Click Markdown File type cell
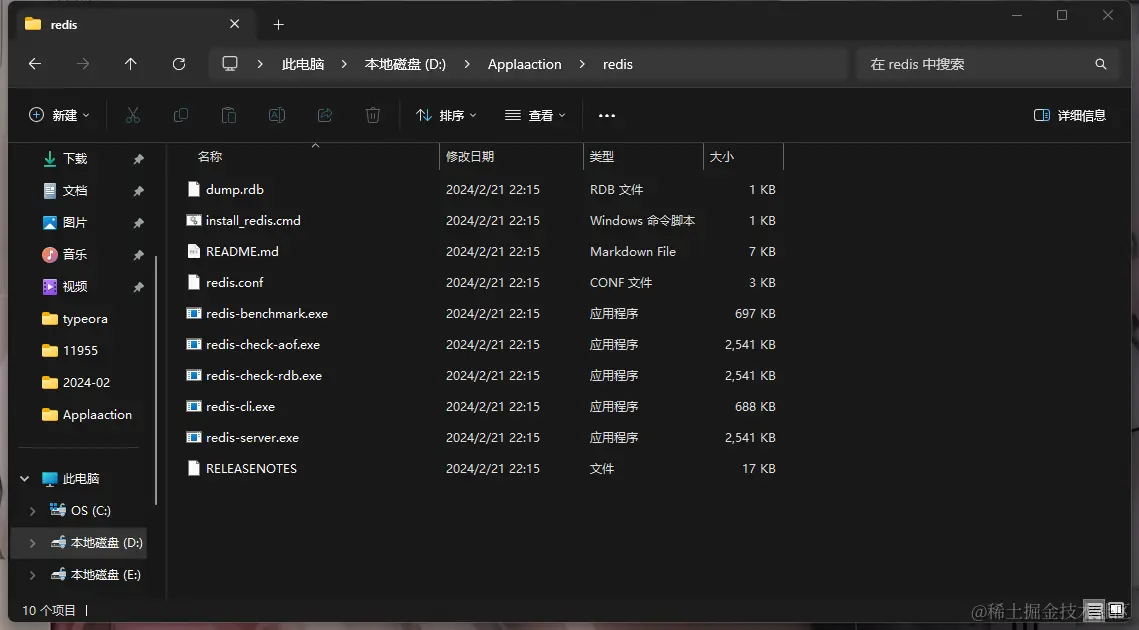This screenshot has width=1139, height=630. coord(633,251)
